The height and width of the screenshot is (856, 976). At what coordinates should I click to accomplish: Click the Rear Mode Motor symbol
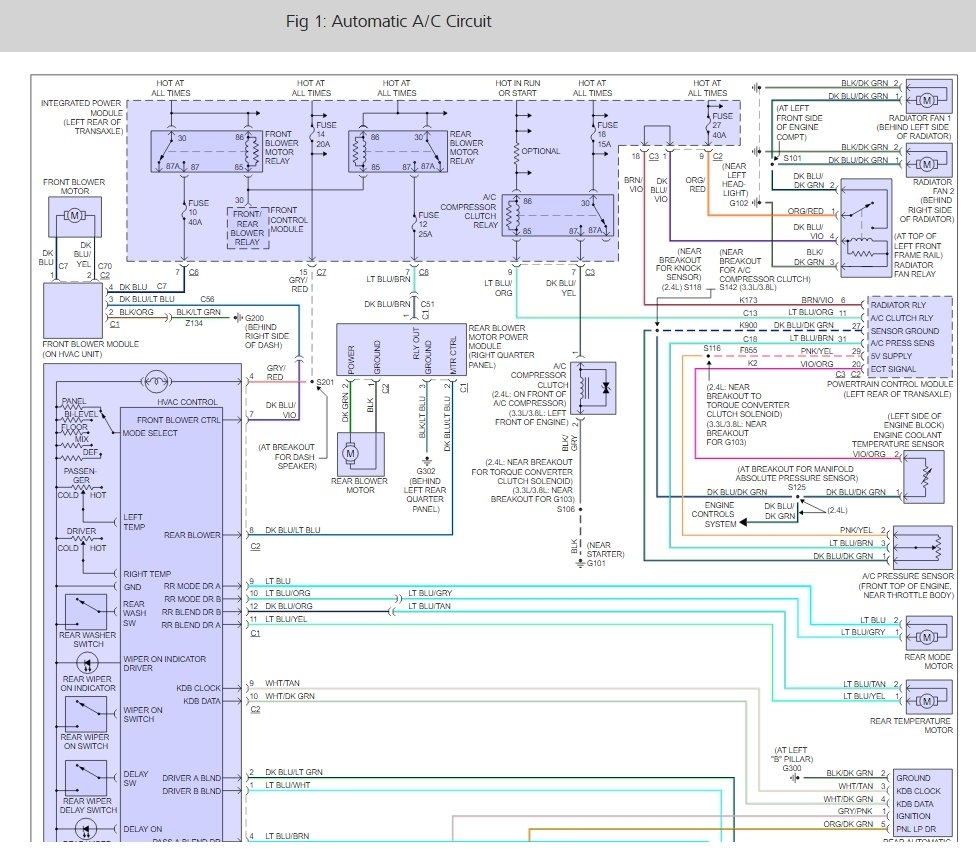927,631
